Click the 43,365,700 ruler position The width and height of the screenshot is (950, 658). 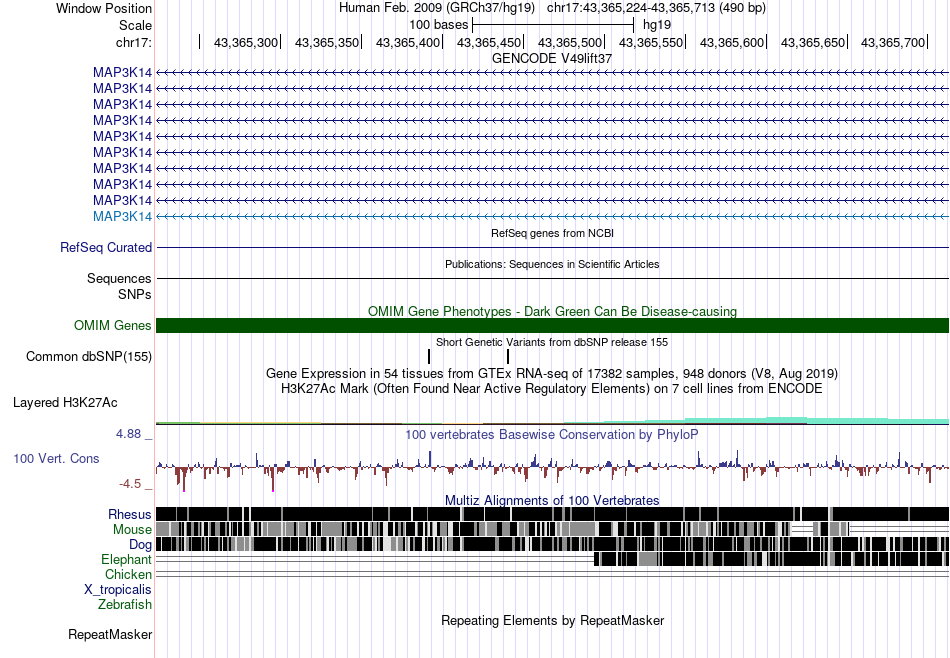click(x=893, y=42)
